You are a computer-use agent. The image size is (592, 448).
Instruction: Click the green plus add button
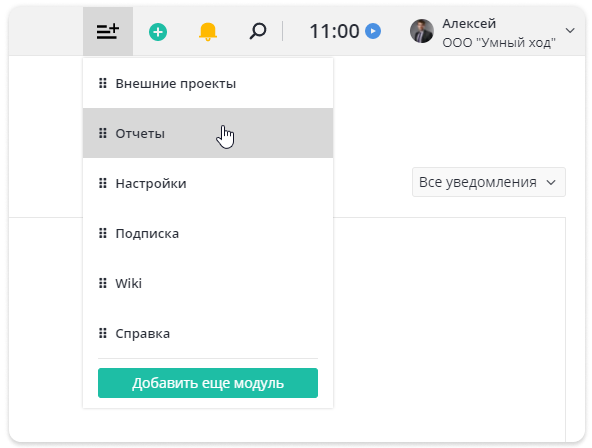point(158,32)
